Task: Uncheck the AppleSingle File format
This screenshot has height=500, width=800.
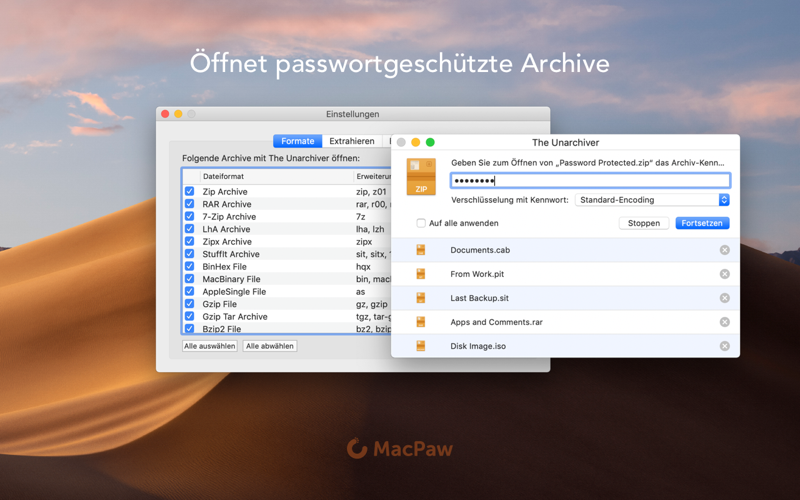Action: coord(189,291)
